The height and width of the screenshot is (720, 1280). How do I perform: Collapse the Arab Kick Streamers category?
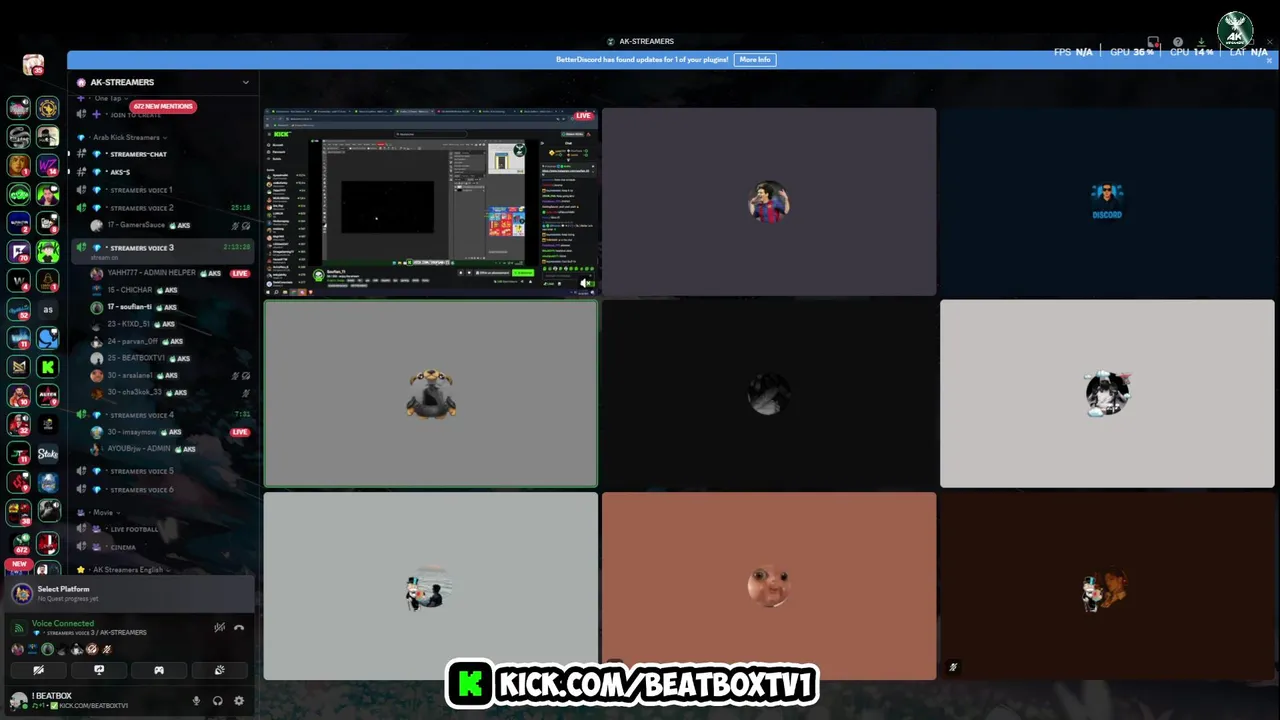pos(130,137)
